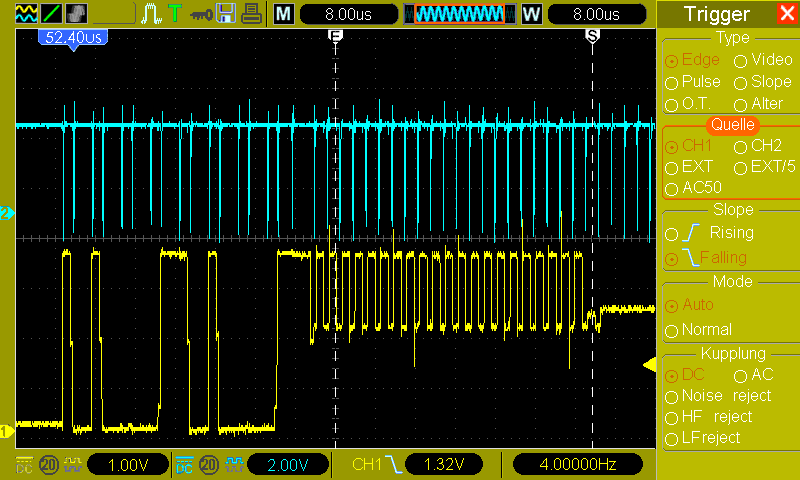Click the CH2 DC coupling icon
Viewport: 800px width, 480px height.
[x=184, y=464]
